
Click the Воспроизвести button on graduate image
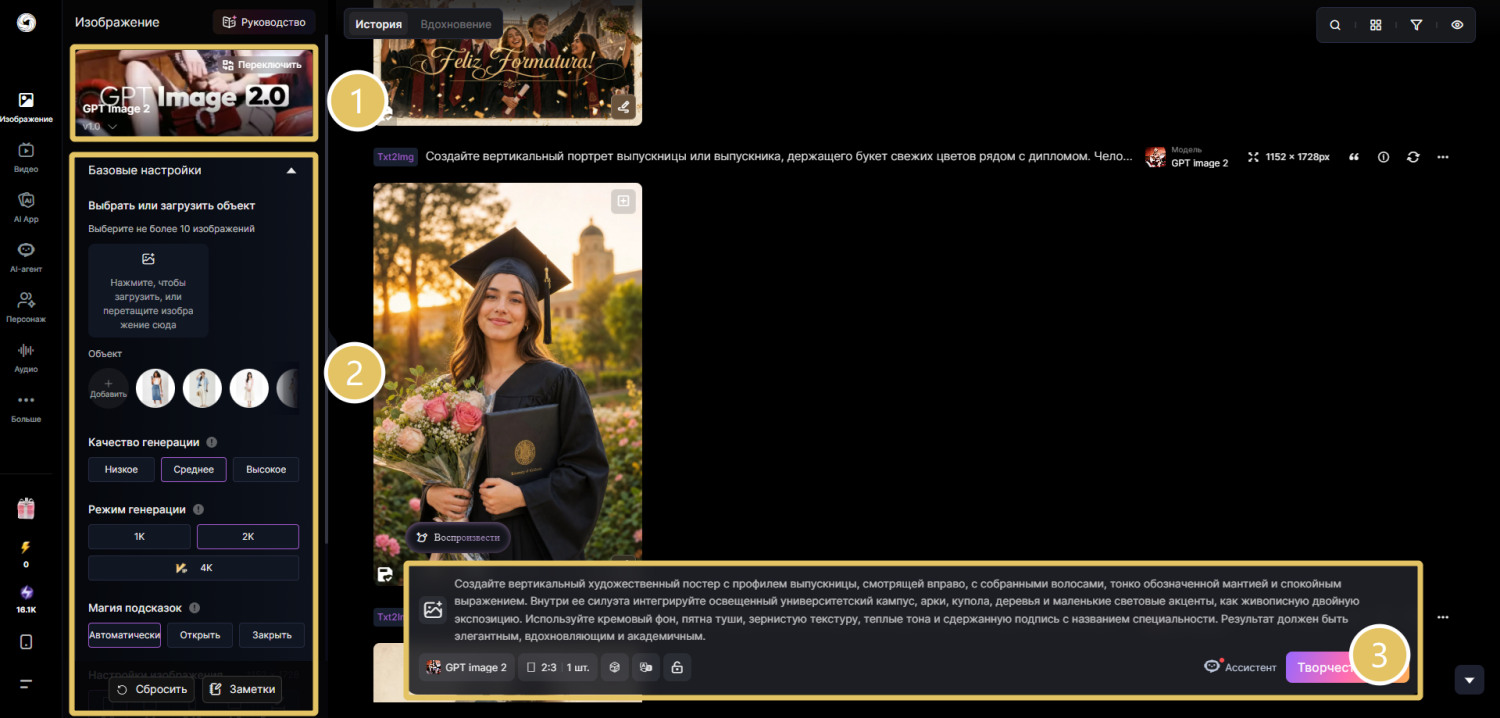tap(458, 537)
